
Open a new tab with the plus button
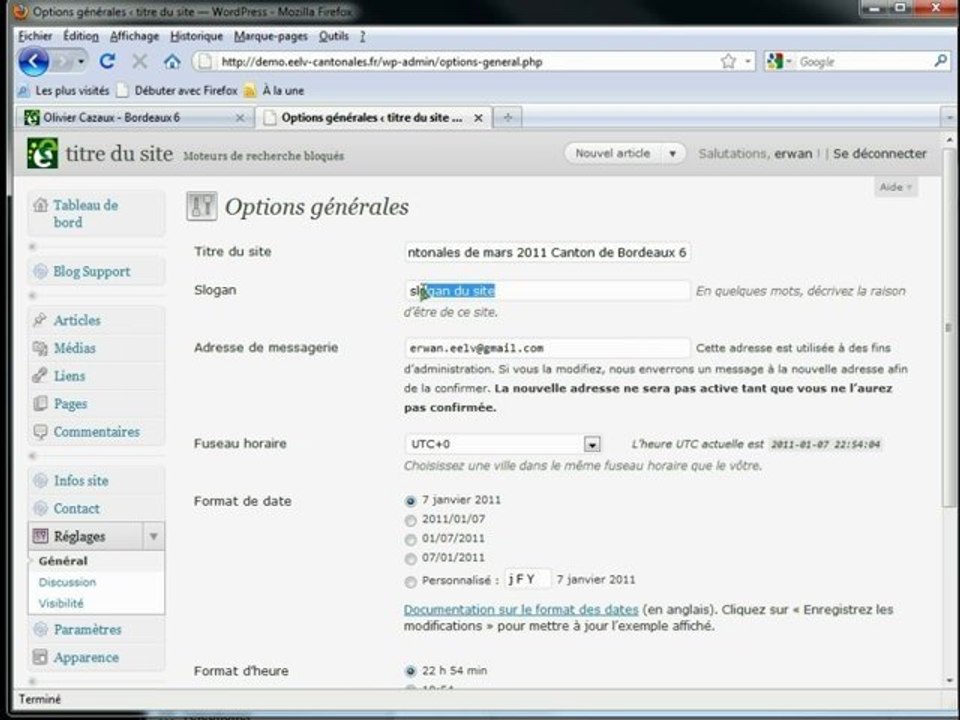(508, 118)
